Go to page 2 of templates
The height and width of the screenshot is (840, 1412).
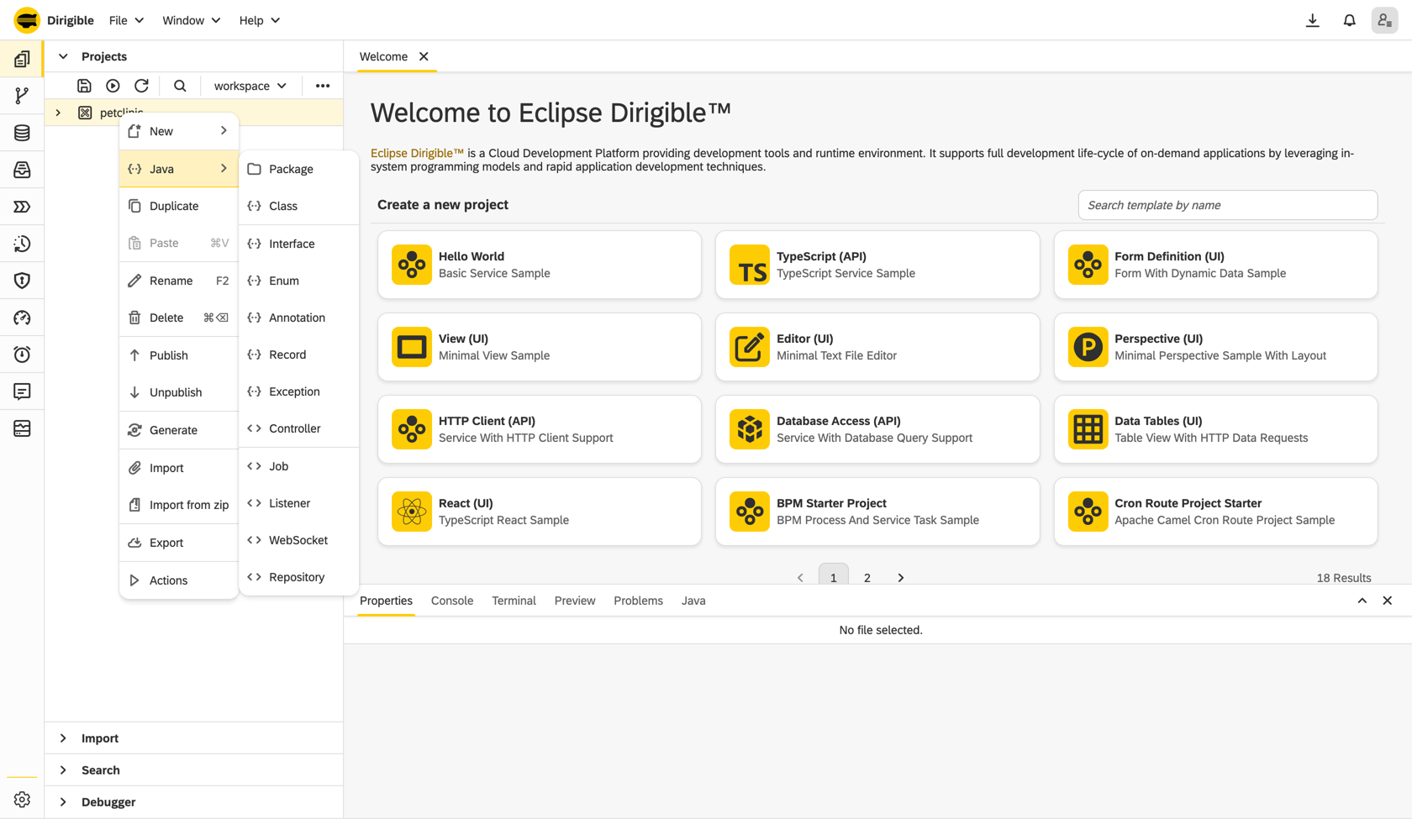click(867, 577)
